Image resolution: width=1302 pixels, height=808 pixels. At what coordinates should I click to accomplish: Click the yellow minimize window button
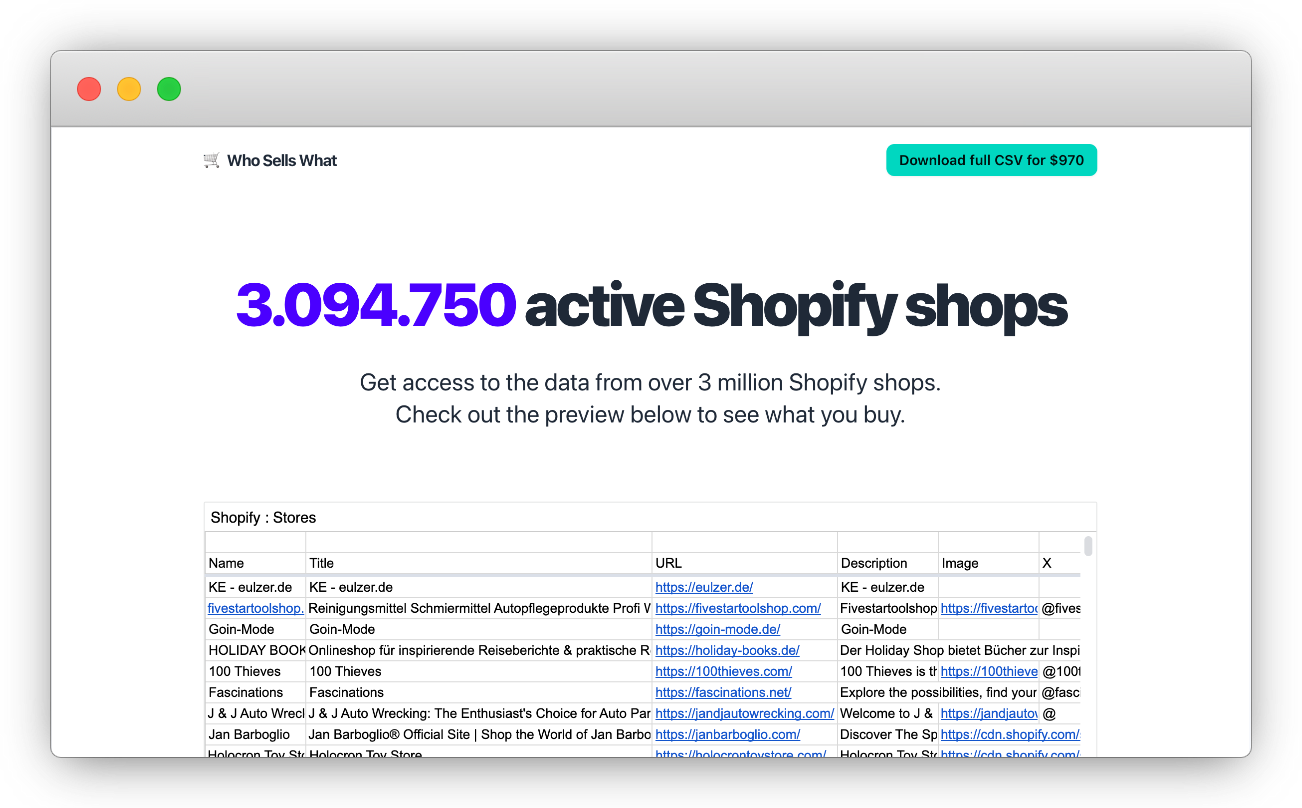129,89
